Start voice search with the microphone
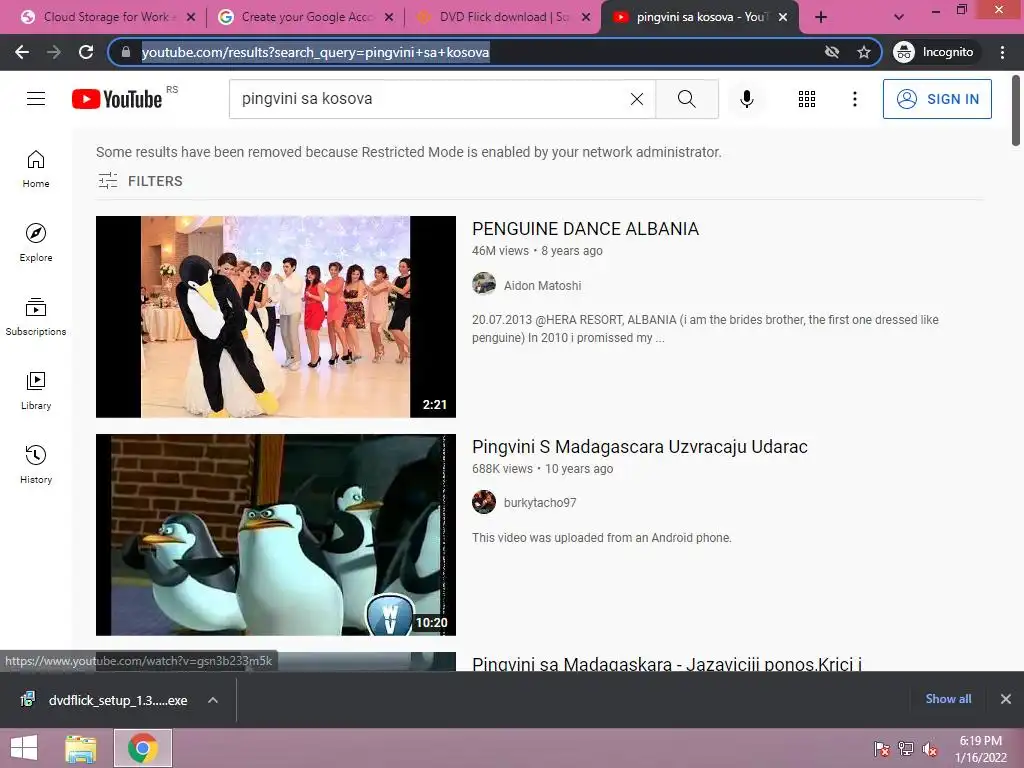 746,99
